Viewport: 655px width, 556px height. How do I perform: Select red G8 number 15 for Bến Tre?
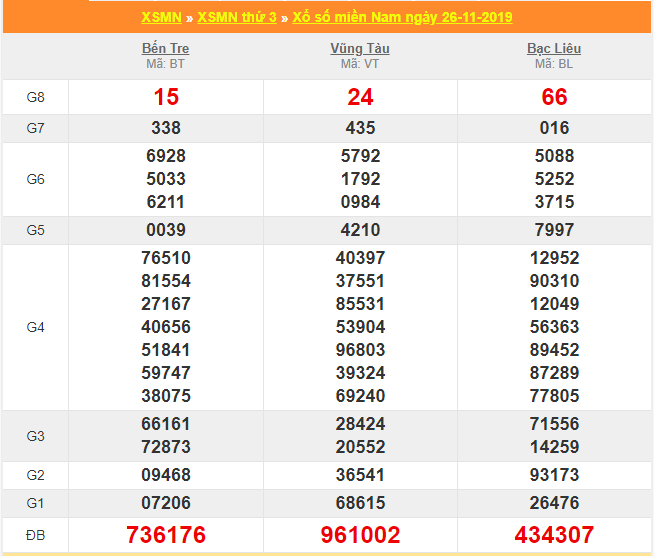pos(165,97)
